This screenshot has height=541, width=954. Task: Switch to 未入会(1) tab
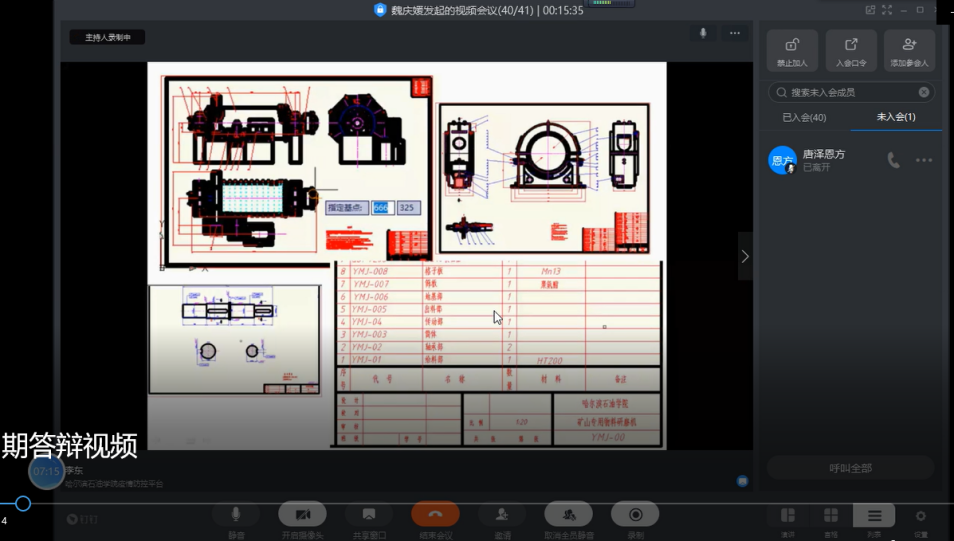click(896, 117)
